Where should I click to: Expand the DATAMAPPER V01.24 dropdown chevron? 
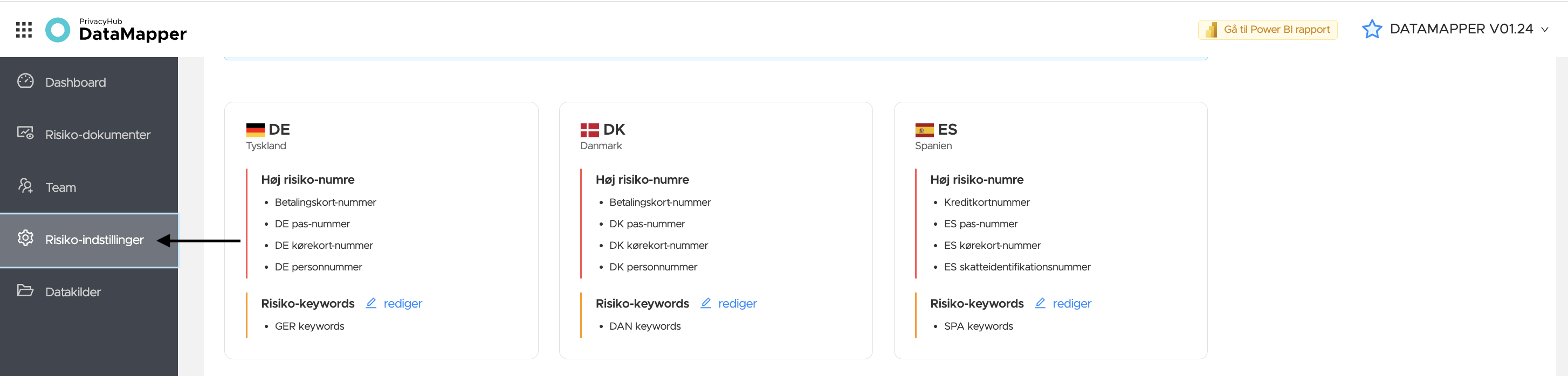coord(1544,30)
